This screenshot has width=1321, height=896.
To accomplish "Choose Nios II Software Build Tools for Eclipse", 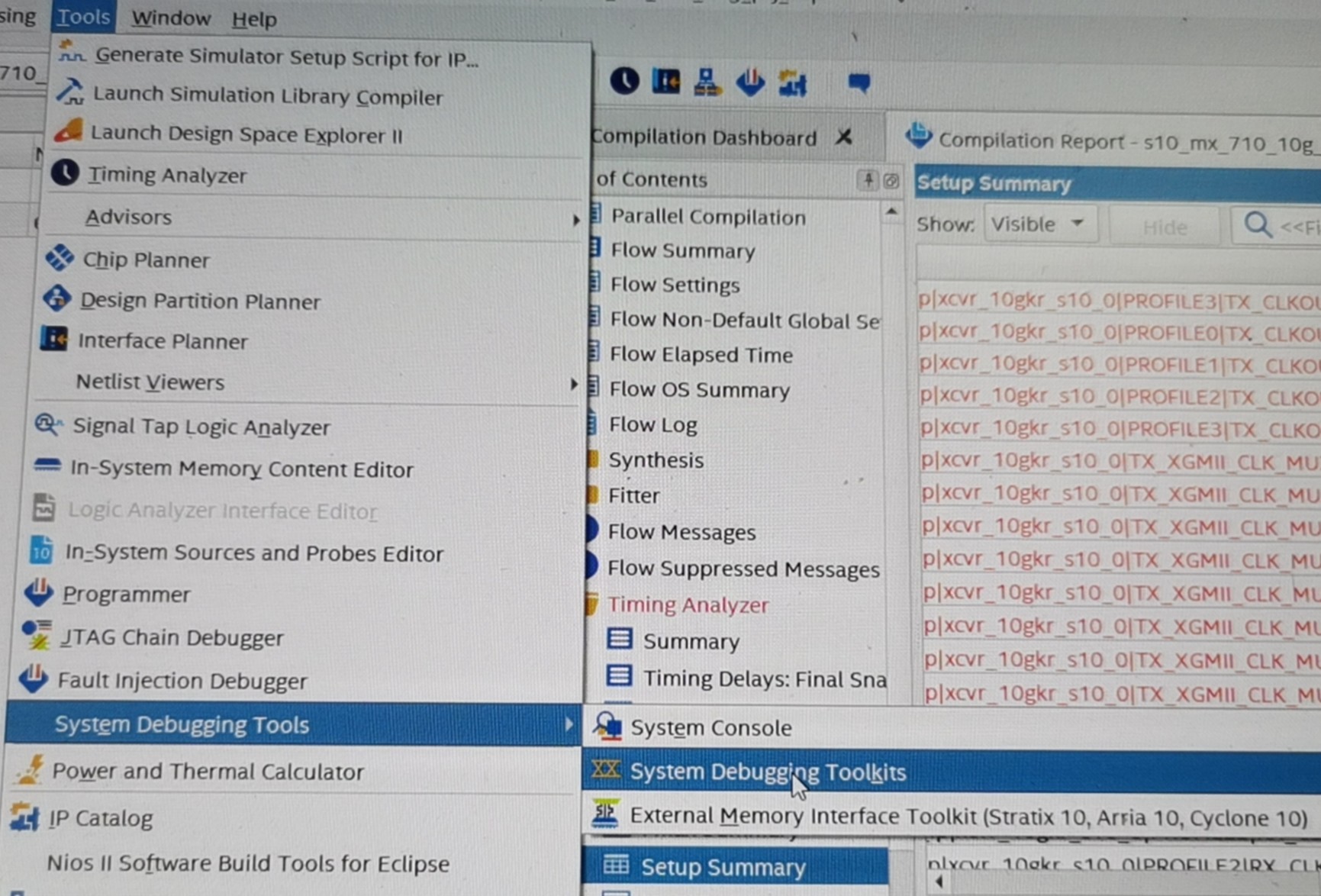I will (248, 863).
